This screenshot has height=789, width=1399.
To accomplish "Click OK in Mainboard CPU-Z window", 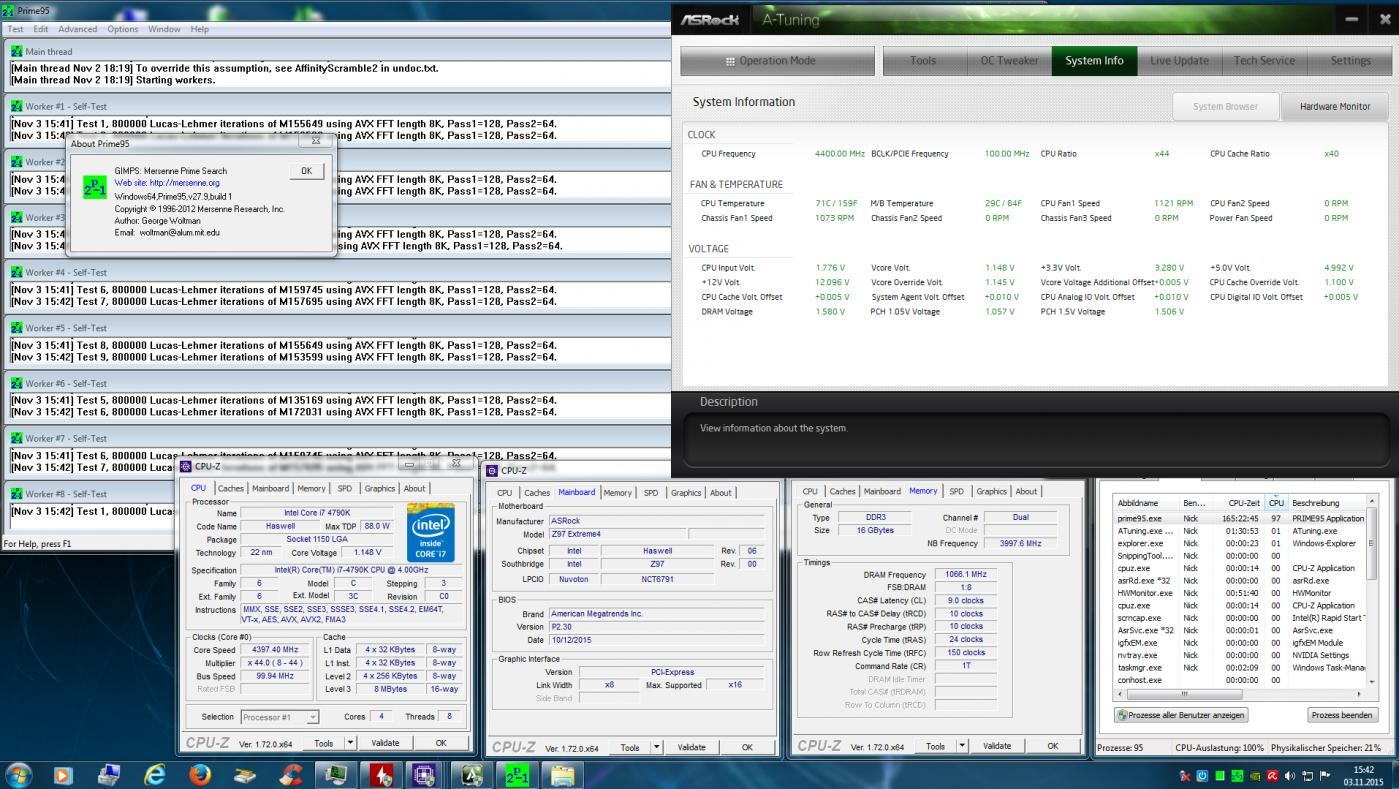I will pos(747,747).
